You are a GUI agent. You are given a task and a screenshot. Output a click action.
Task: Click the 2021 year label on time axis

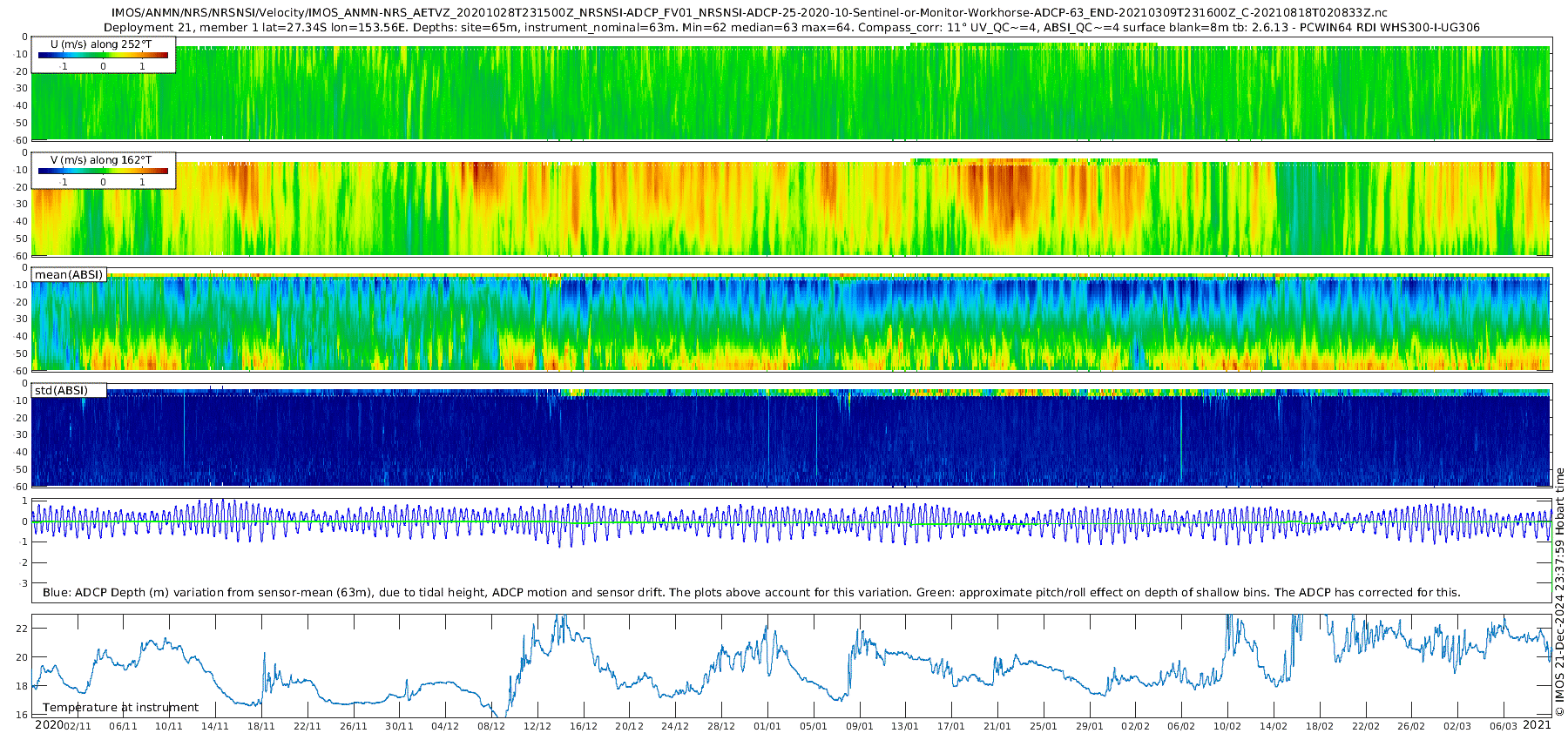pos(1537,725)
